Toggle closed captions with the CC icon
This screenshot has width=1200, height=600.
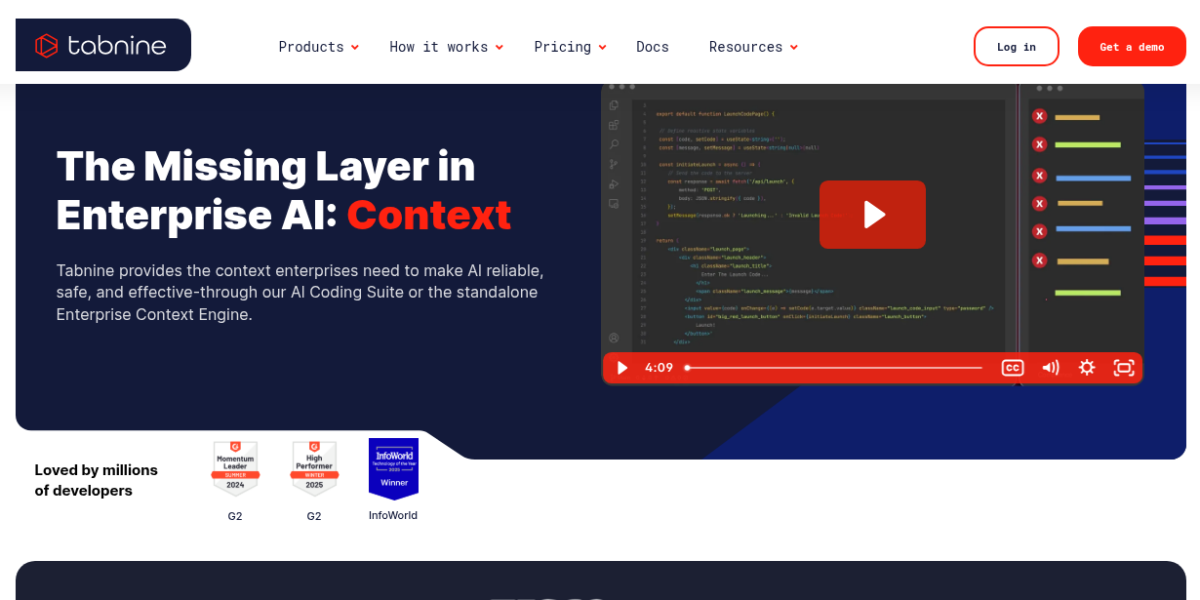point(1012,368)
